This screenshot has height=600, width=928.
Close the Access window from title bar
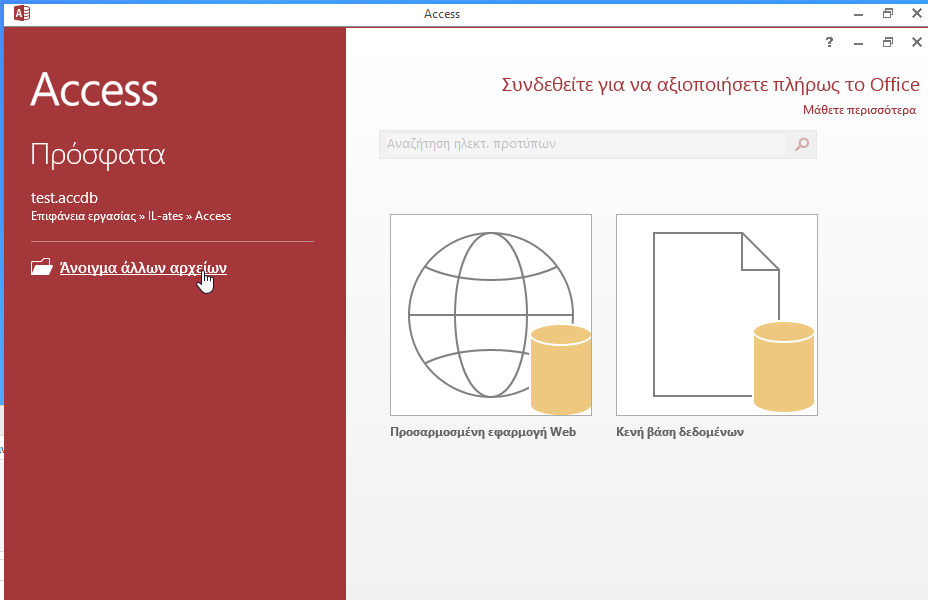coord(917,13)
